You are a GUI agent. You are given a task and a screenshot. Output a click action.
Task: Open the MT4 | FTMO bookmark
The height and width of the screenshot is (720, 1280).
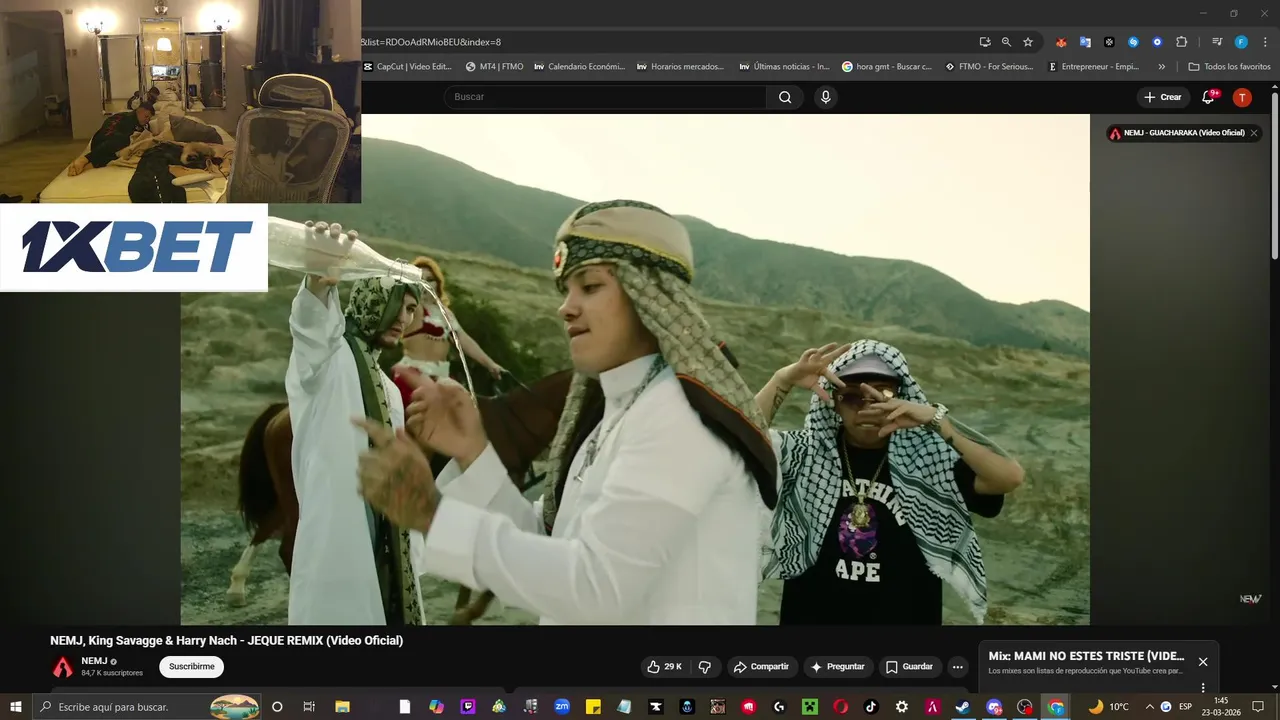click(494, 67)
